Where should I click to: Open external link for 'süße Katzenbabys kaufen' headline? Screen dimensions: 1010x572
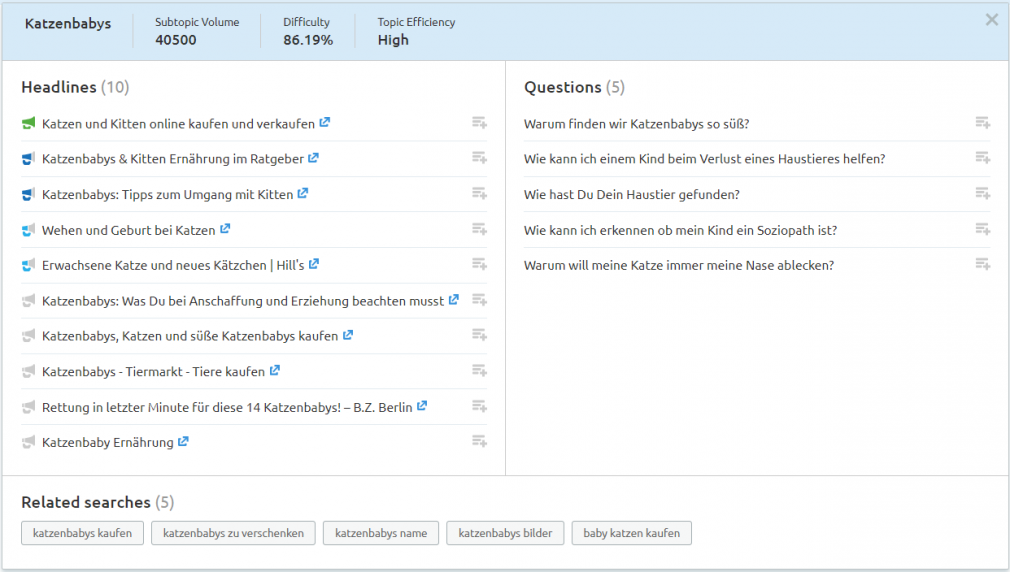pos(348,334)
